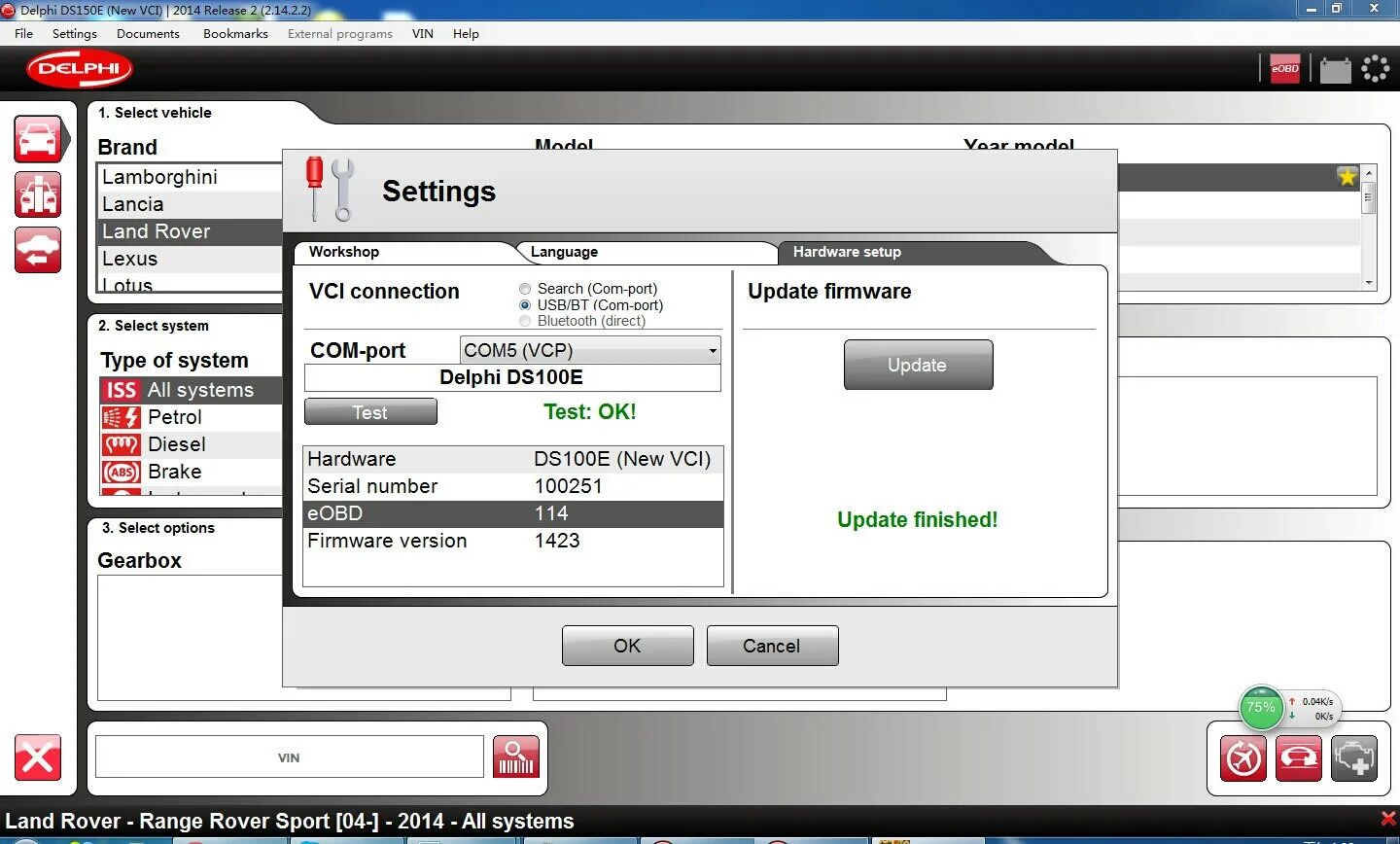Click the yellow star bookmark icon
Viewport: 1400px width, 844px height.
click(1347, 177)
